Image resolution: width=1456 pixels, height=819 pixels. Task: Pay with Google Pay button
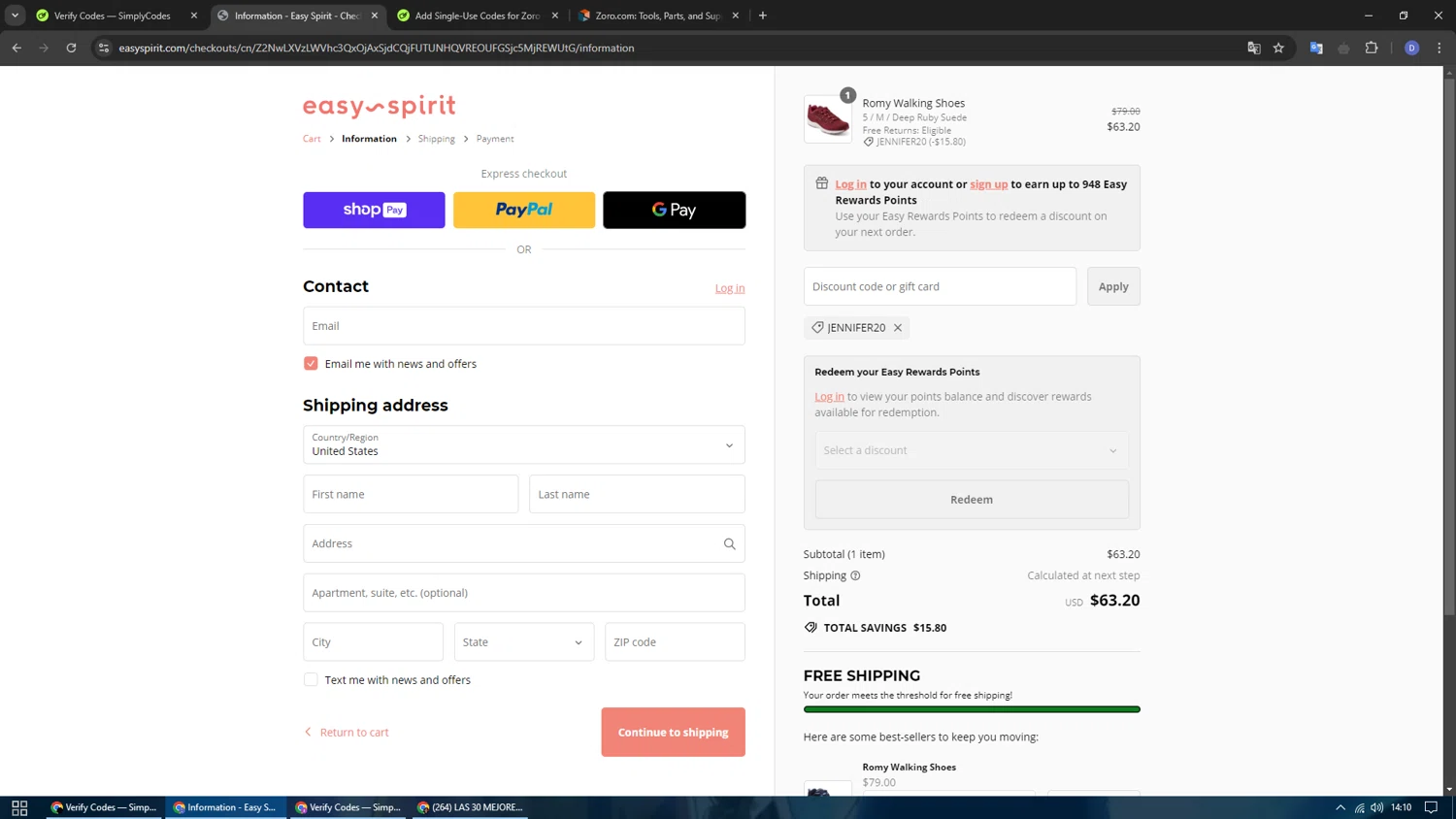674,210
